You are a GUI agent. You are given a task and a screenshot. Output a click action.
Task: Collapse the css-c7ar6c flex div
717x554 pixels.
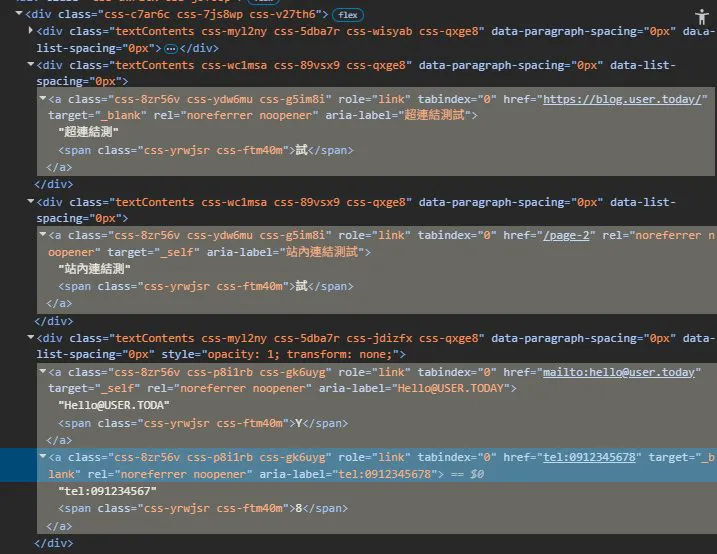pyautogui.click(x=19, y=14)
